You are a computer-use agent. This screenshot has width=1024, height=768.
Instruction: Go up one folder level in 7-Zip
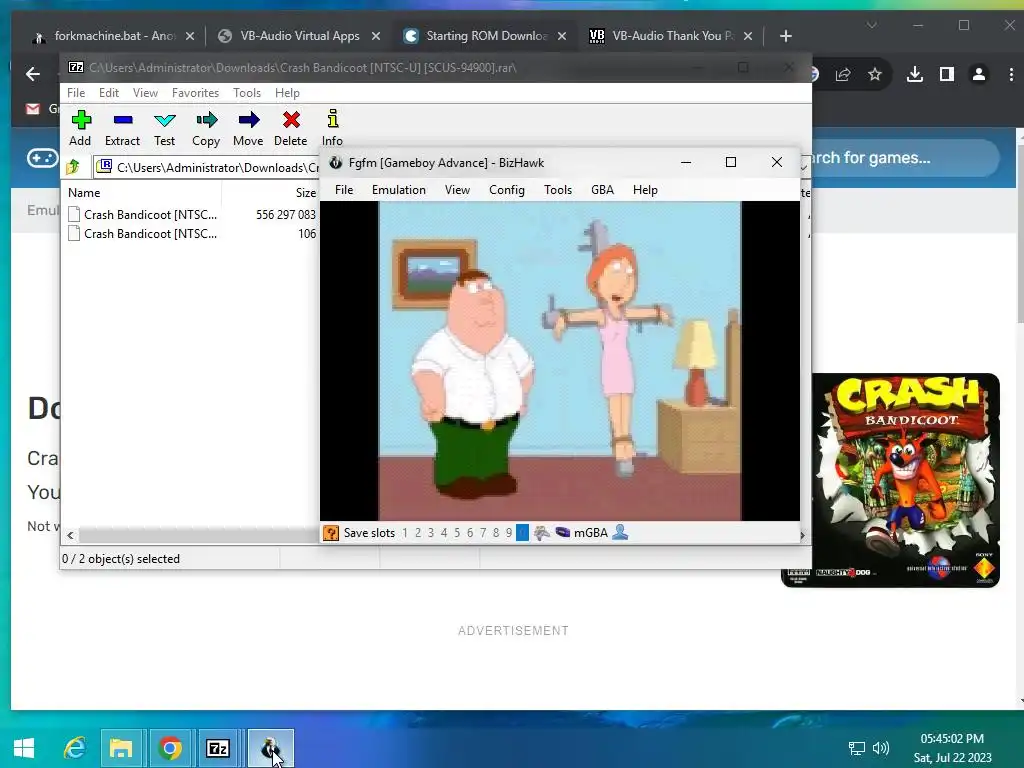coord(73,167)
